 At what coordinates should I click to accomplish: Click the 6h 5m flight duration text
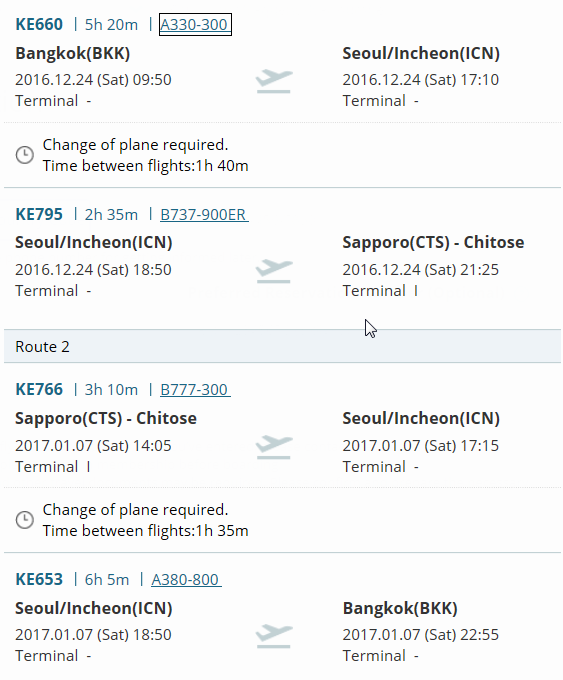tap(107, 579)
